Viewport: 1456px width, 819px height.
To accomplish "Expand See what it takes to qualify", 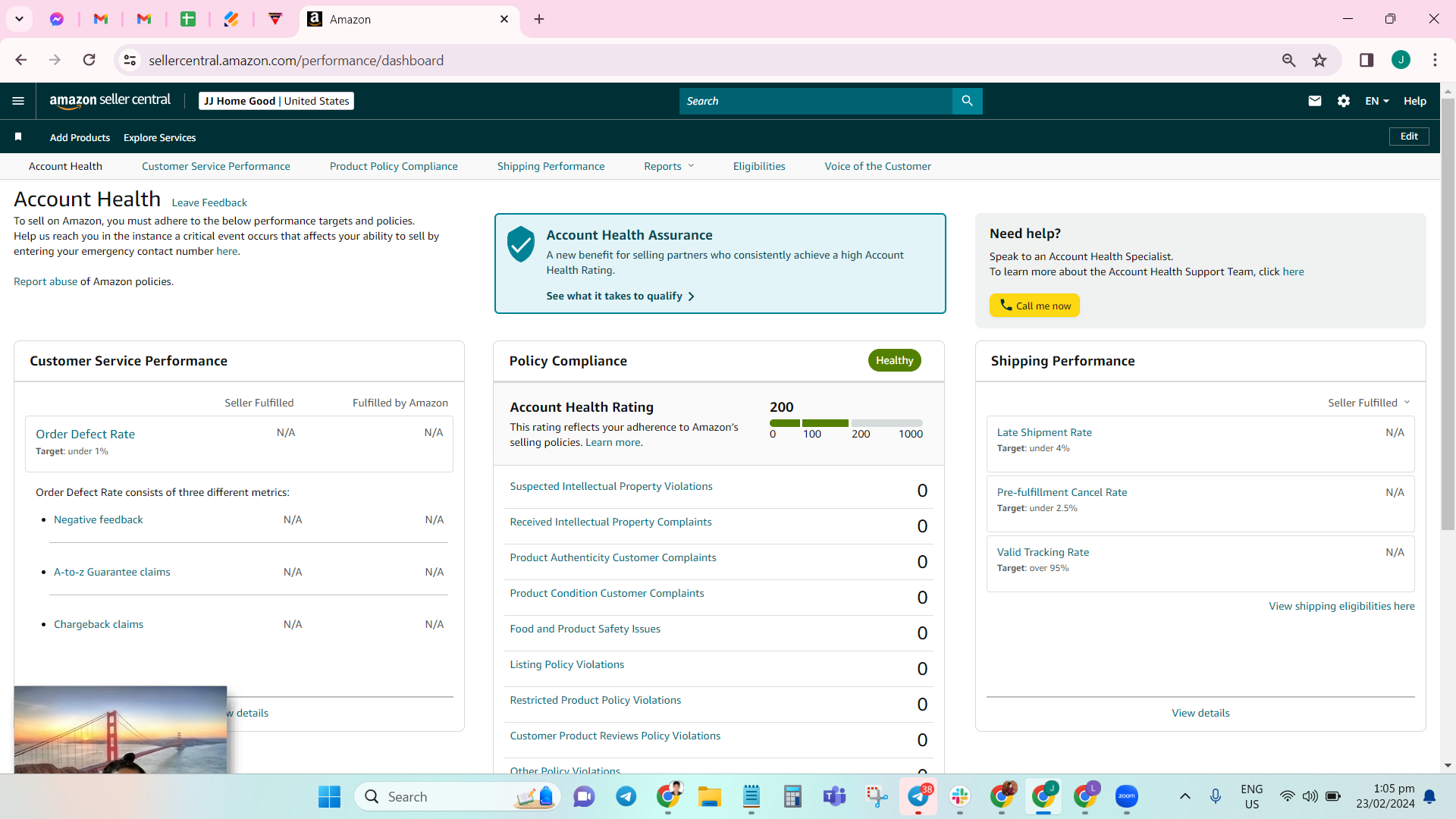I will 620,296.
